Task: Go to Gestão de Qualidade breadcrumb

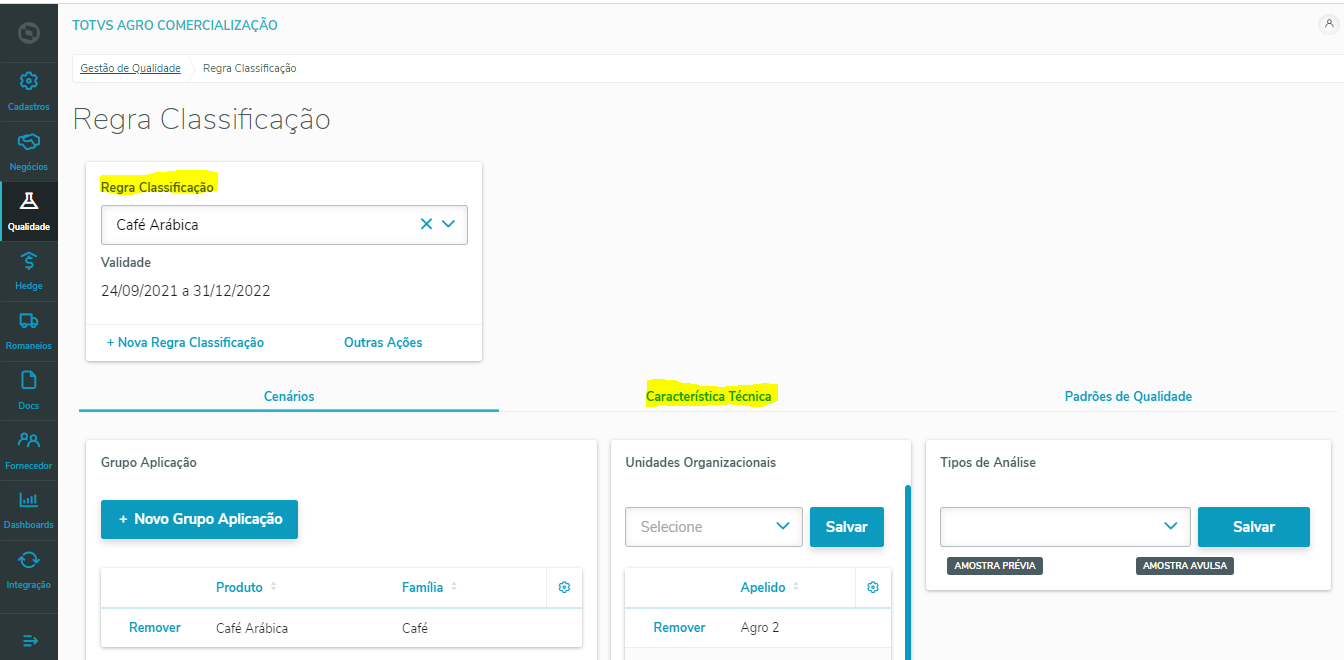Action: pyautogui.click(x=130, y=68)
